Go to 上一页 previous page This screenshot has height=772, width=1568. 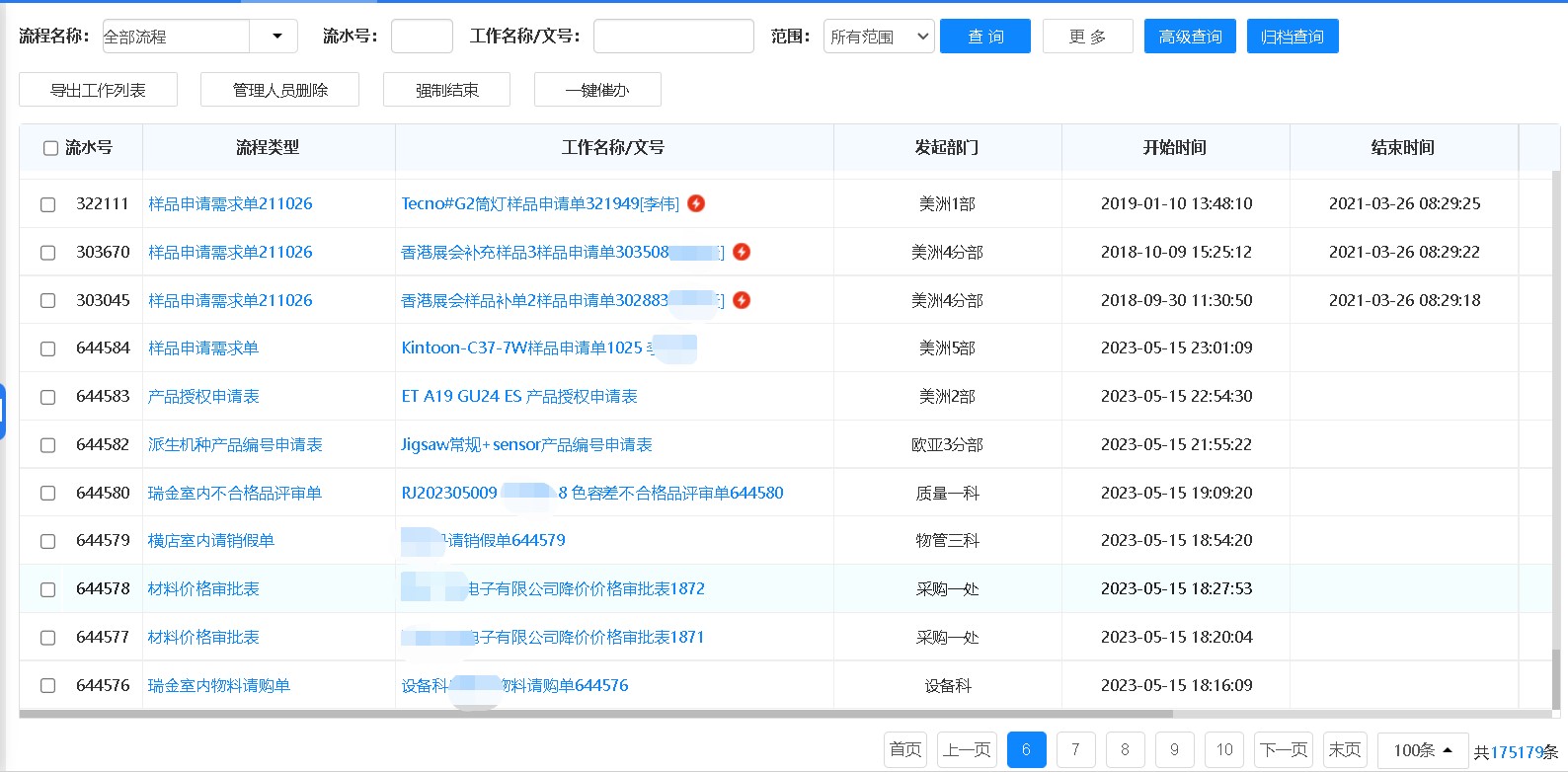tap(967, 750)
